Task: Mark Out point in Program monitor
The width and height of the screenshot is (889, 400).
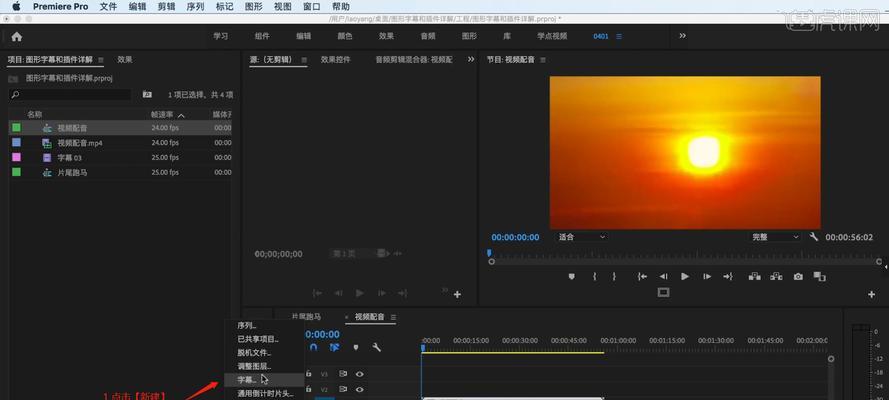Action: [614, 276]
